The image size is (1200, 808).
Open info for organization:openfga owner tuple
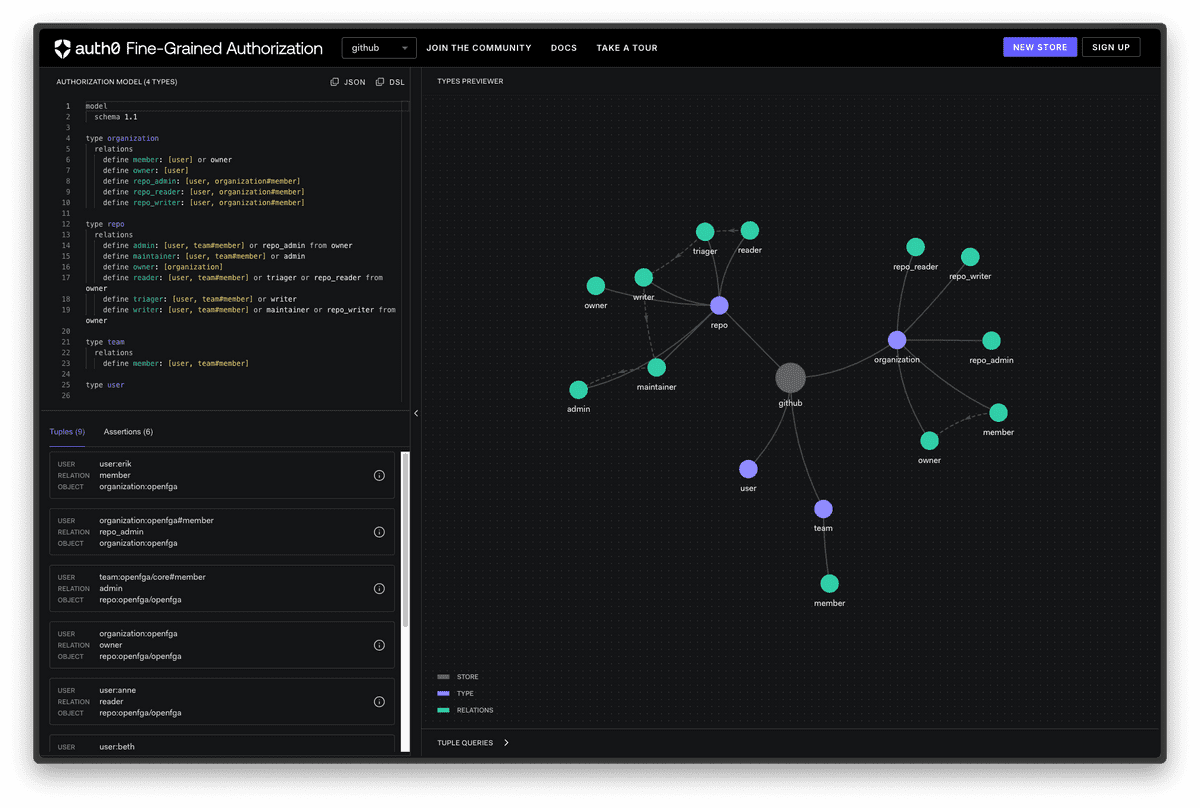click(379, 645)
